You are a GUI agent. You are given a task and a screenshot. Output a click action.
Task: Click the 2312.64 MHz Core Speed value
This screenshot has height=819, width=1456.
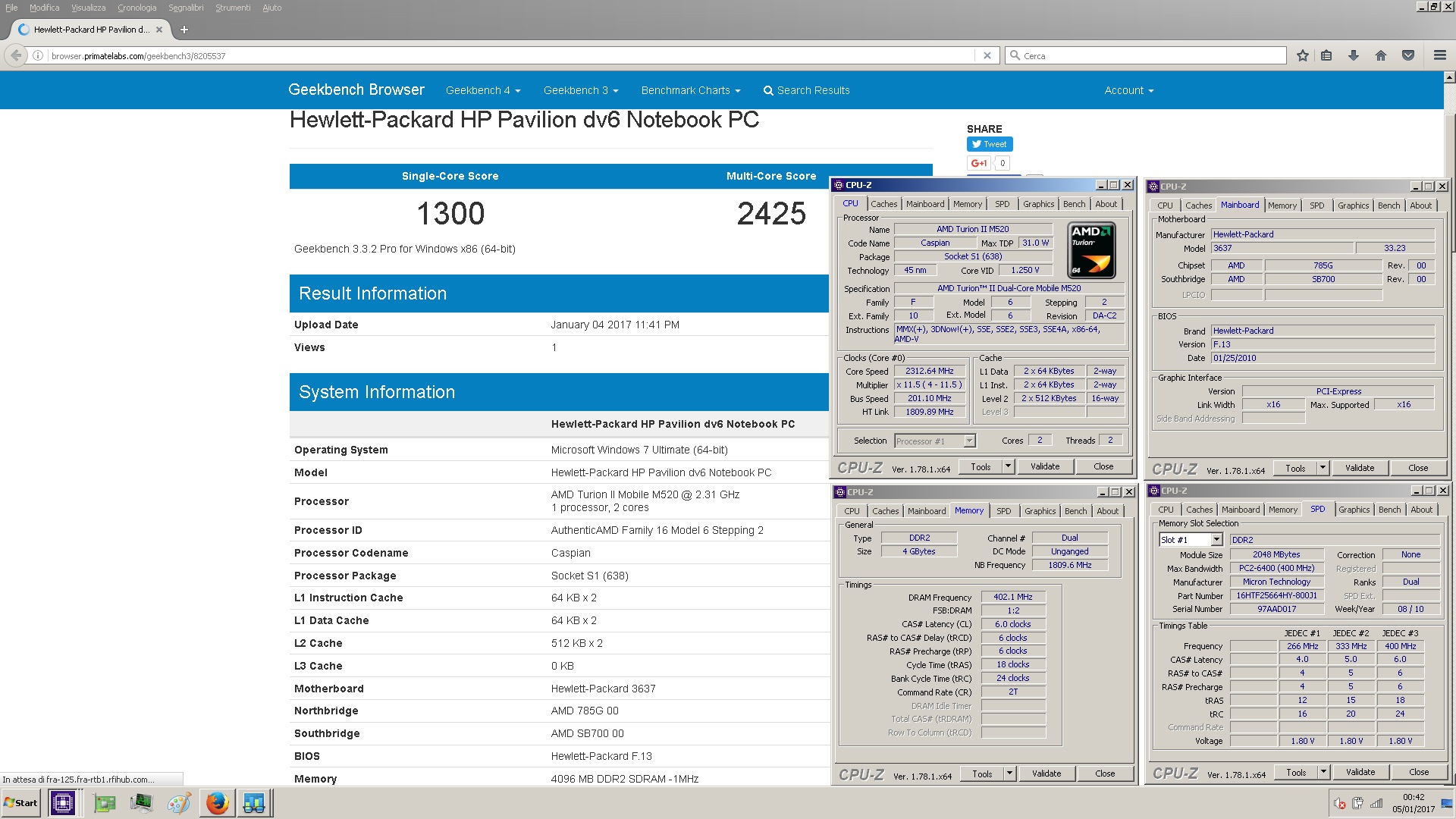[929, 372]
